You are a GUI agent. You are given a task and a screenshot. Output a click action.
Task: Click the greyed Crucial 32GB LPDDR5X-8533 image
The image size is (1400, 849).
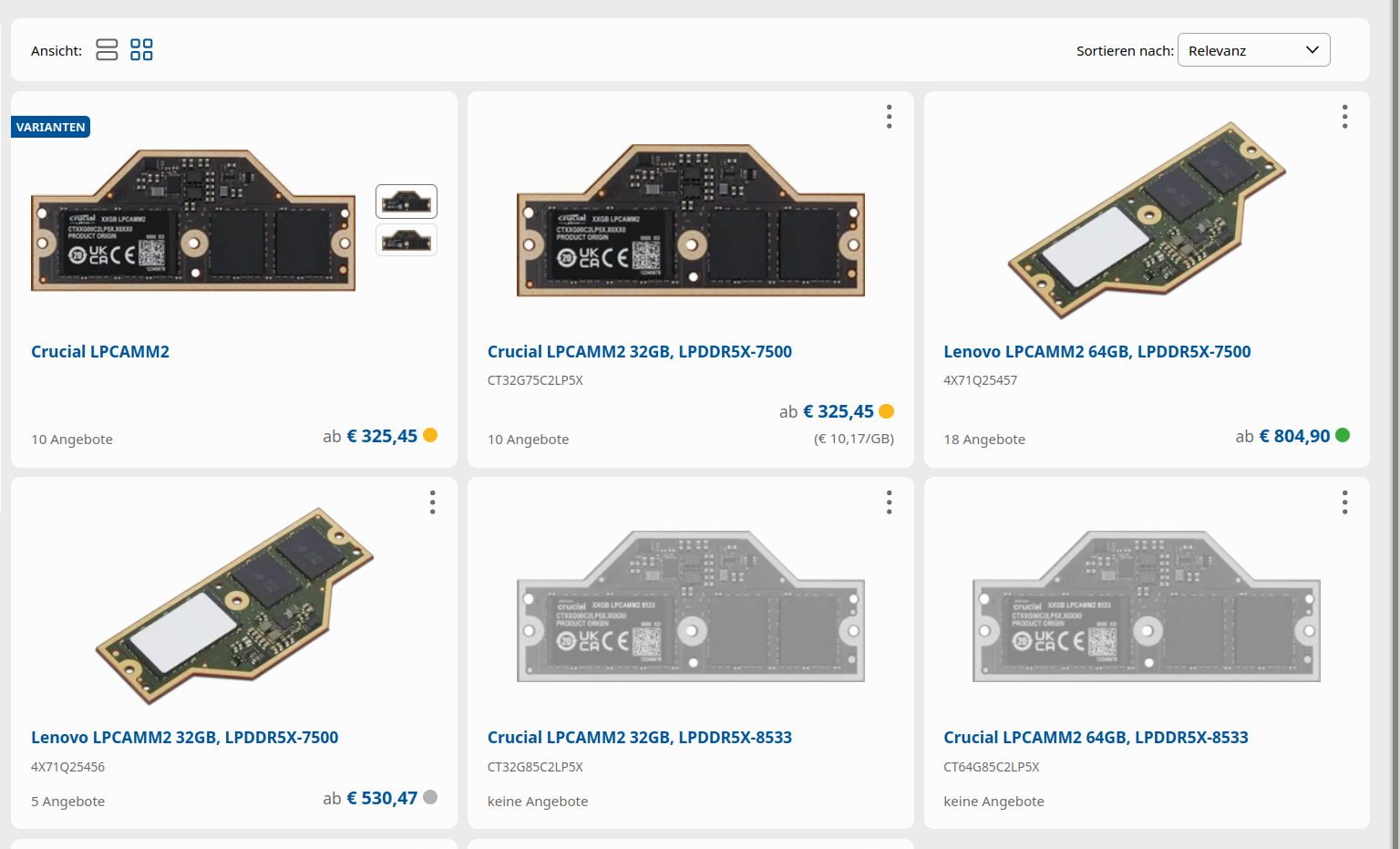[x=691, y=606]
